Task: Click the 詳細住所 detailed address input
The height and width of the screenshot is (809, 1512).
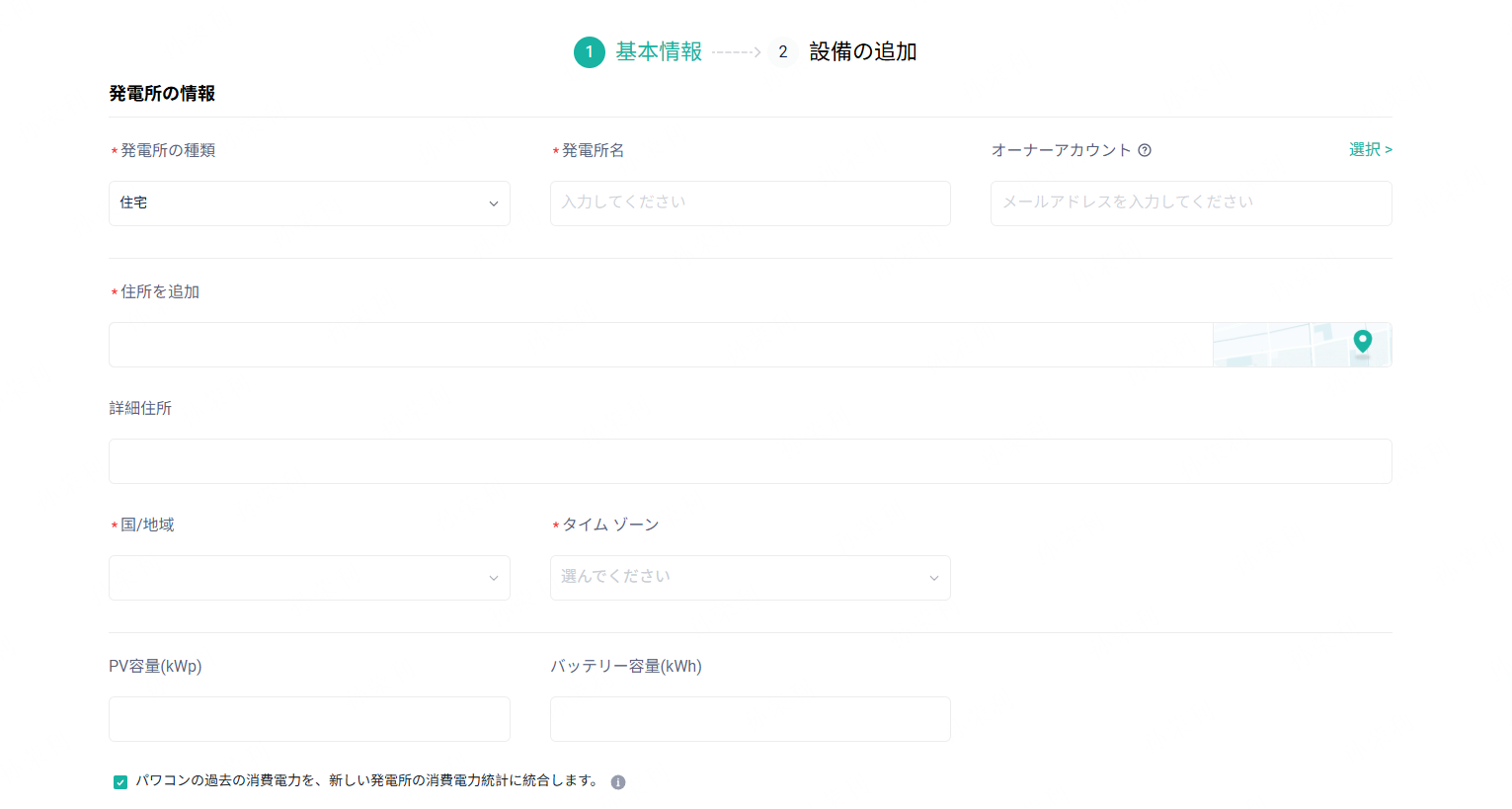Action: point(750,460)
